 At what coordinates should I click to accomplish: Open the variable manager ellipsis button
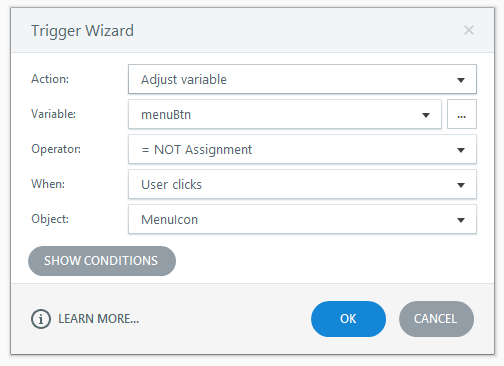coord(462,114)
